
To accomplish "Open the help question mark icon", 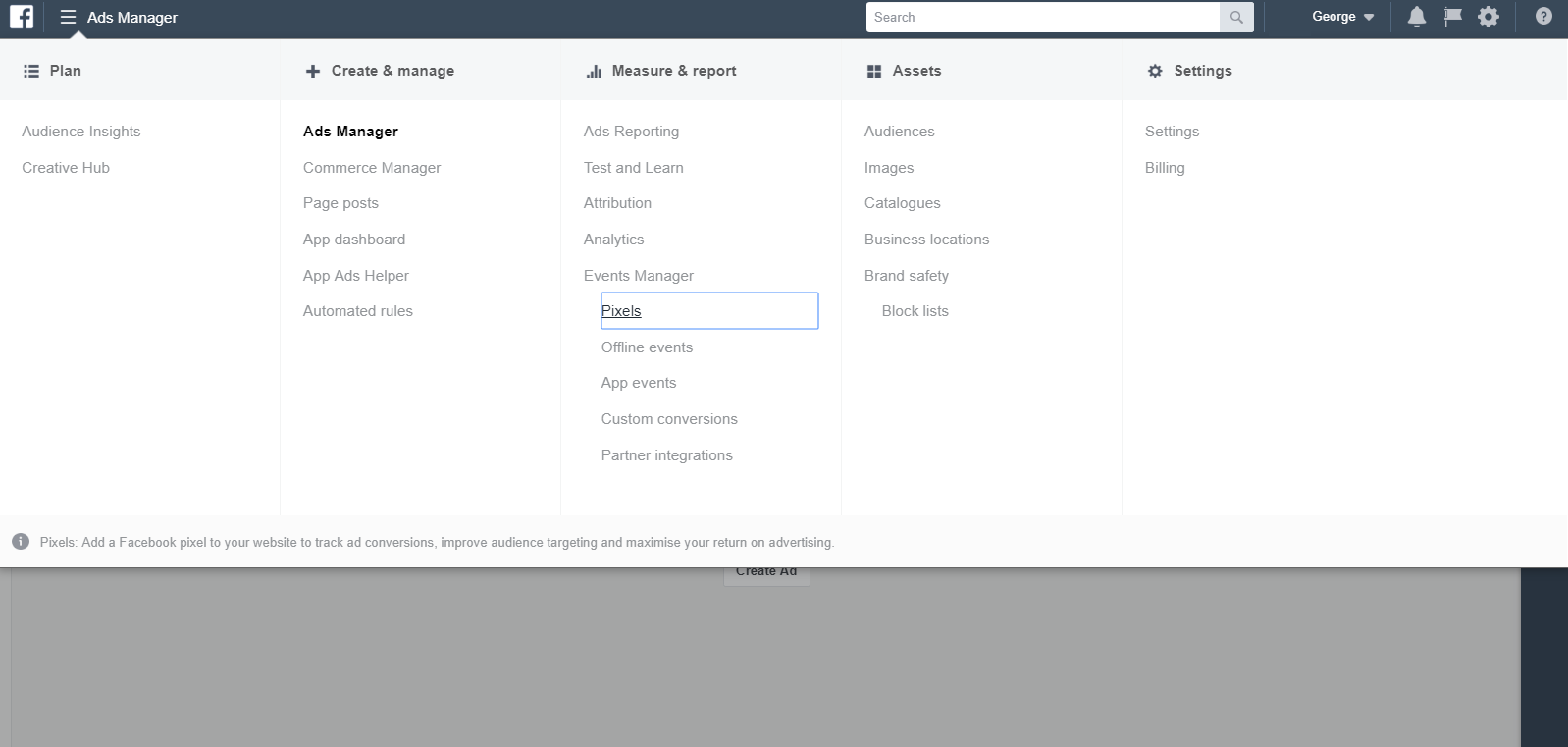I will (x=1543, y=17).
